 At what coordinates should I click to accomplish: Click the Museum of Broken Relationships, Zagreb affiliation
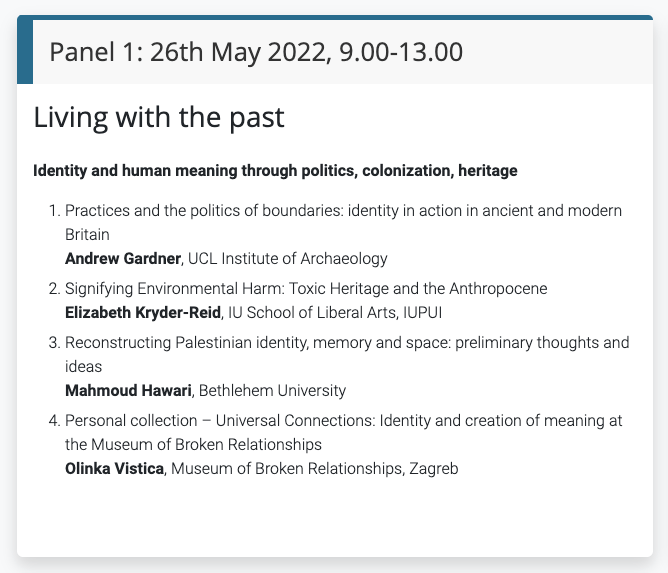point(314,468)
